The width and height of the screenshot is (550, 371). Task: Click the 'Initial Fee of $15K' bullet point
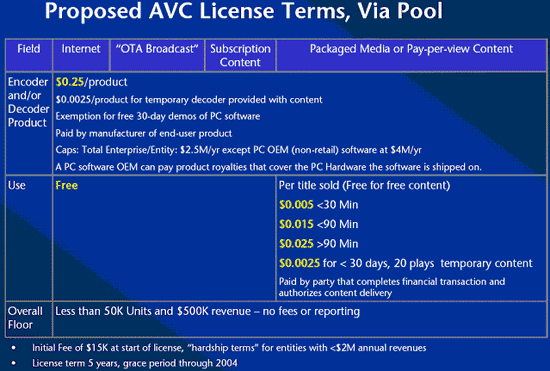pyautogui.click(x=229, y=348)
